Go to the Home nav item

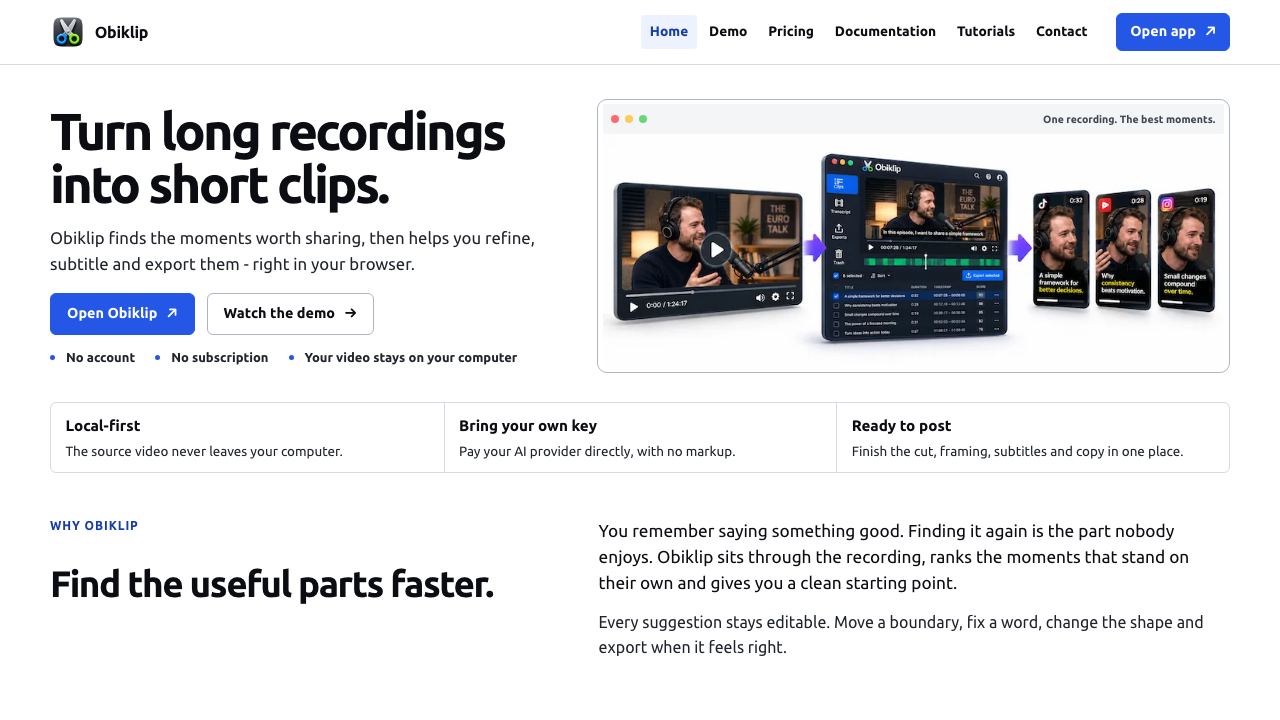(x=669, y=32)
